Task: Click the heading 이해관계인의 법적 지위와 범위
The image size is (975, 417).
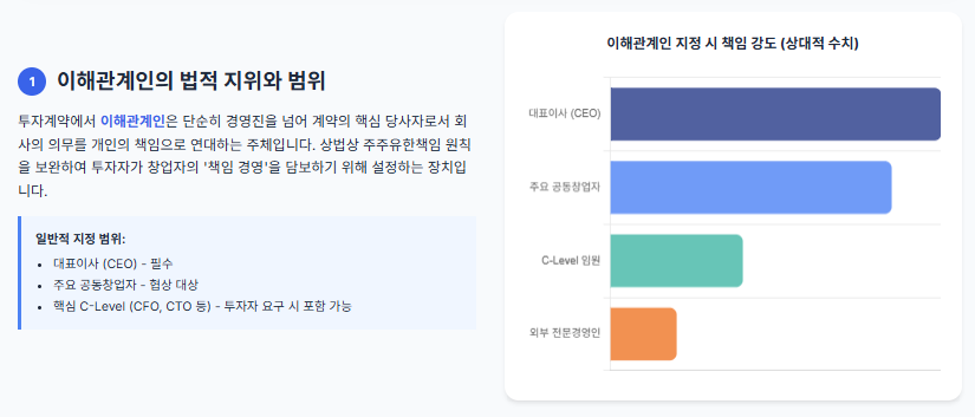Action: click(191, 81)
